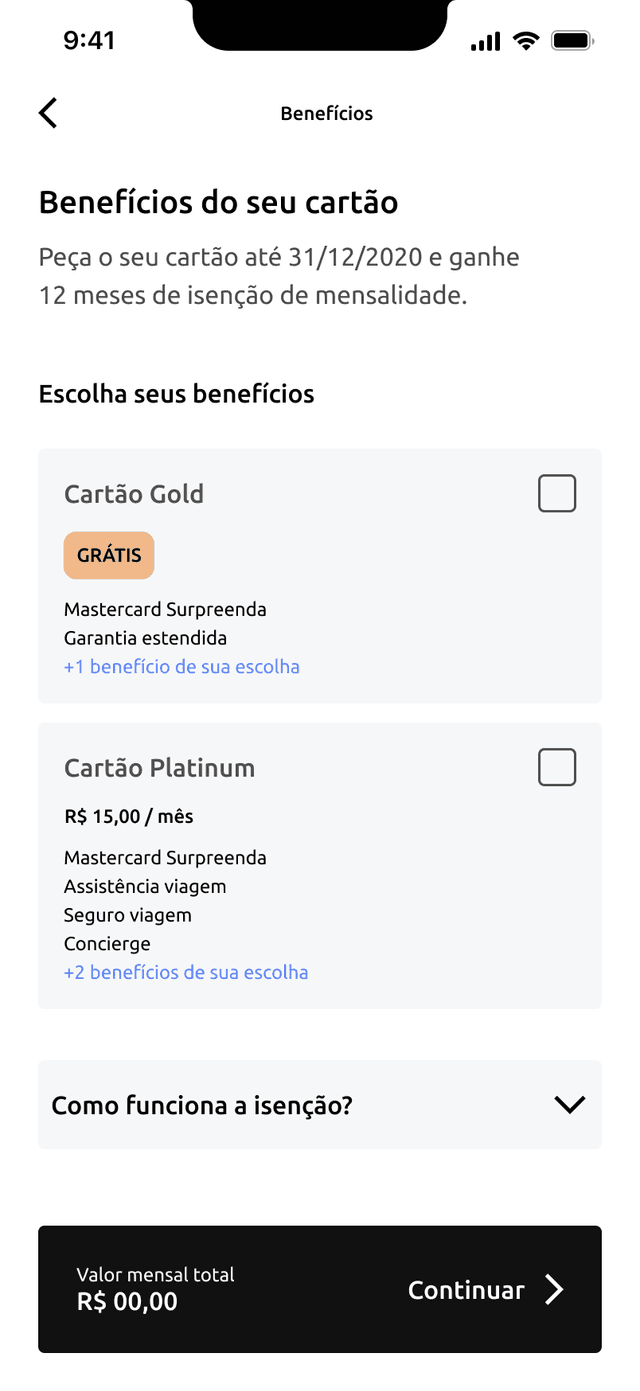Click the 'Concierge' benefit in Platinum card
This screenshot has height=1391, width=640.
[107, 944]
